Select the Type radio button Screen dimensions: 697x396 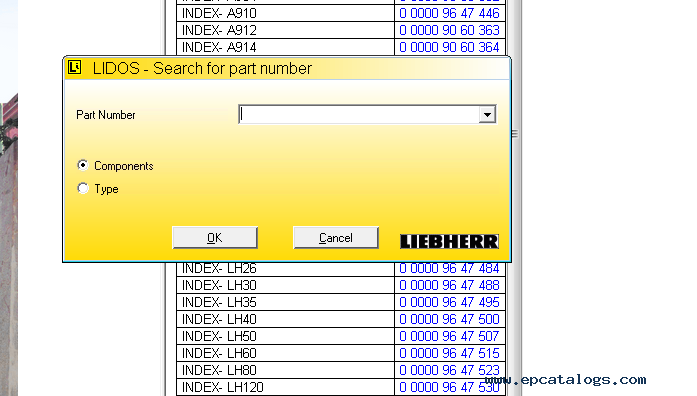[83, 188]
